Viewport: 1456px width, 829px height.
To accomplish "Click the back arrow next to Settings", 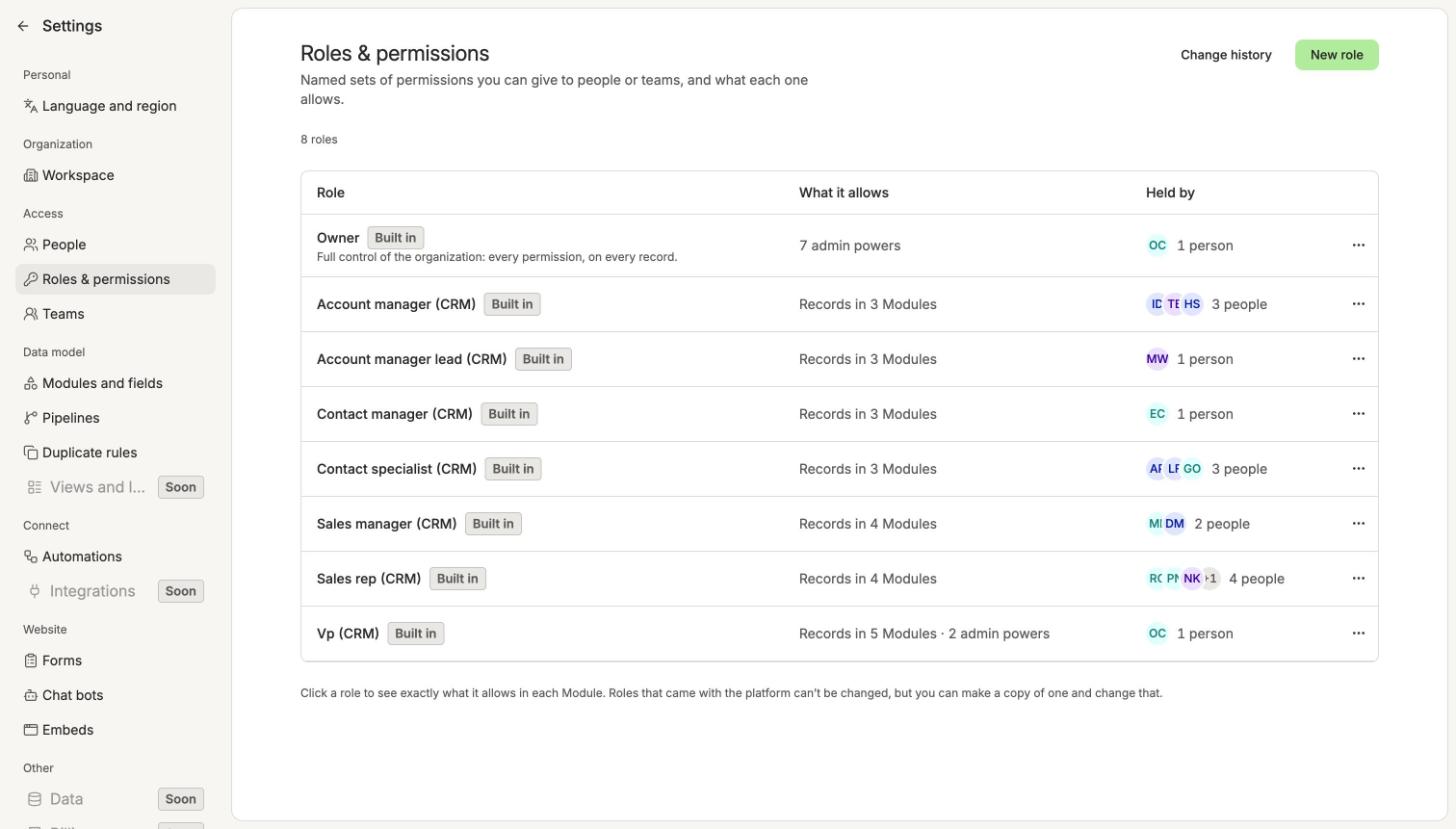I will pos(23,26).
